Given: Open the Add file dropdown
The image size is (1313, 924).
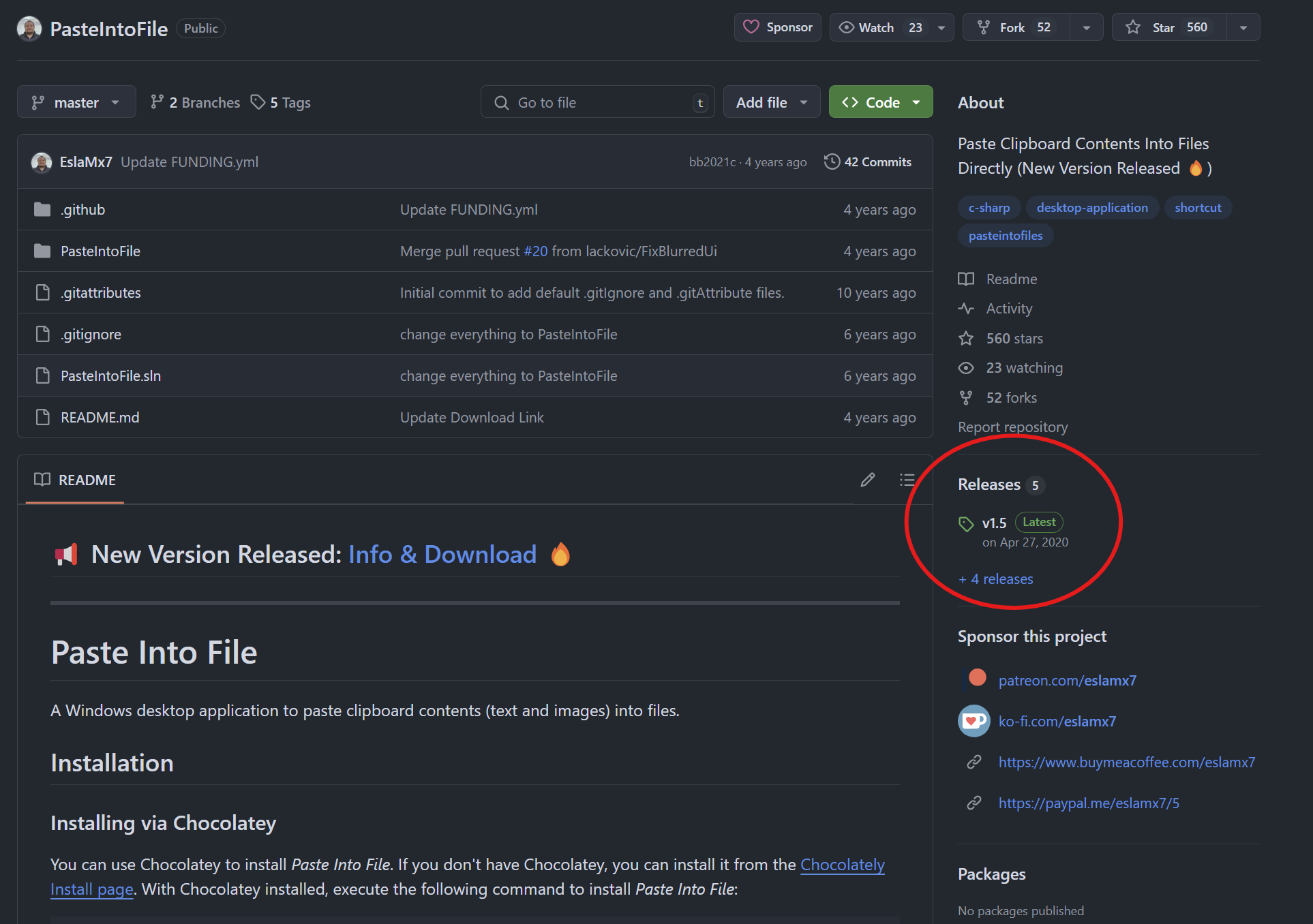Looking at the screenshot, I should coord(772,102).
